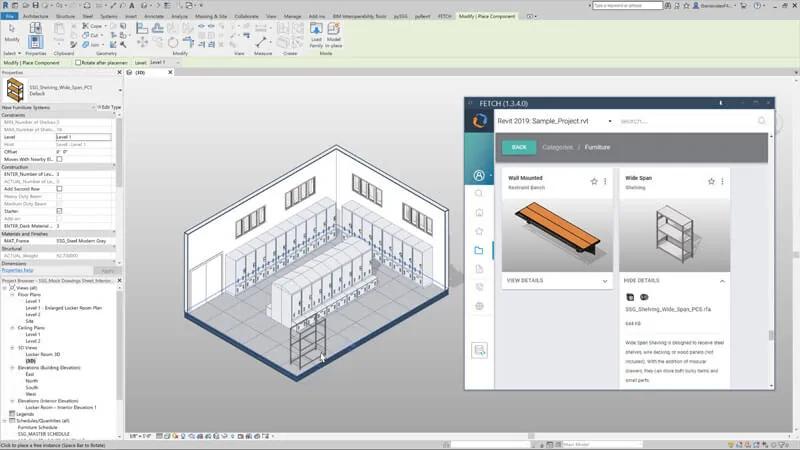Viewport: 800px width, 450px height.
Task: Click FETCH logo icon
Action: (x=479, y=121)
